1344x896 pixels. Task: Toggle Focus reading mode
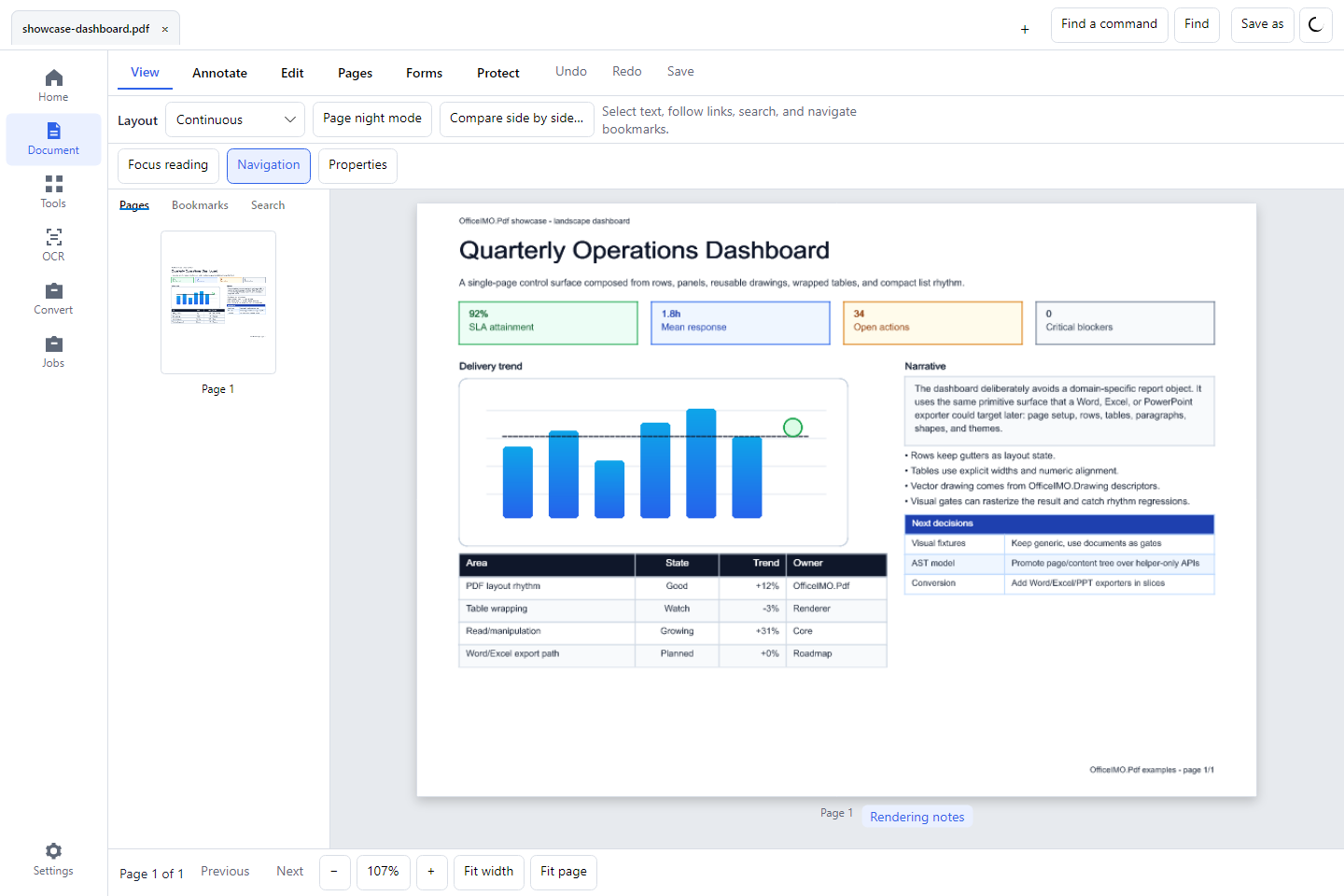click(x=168, y=166)
